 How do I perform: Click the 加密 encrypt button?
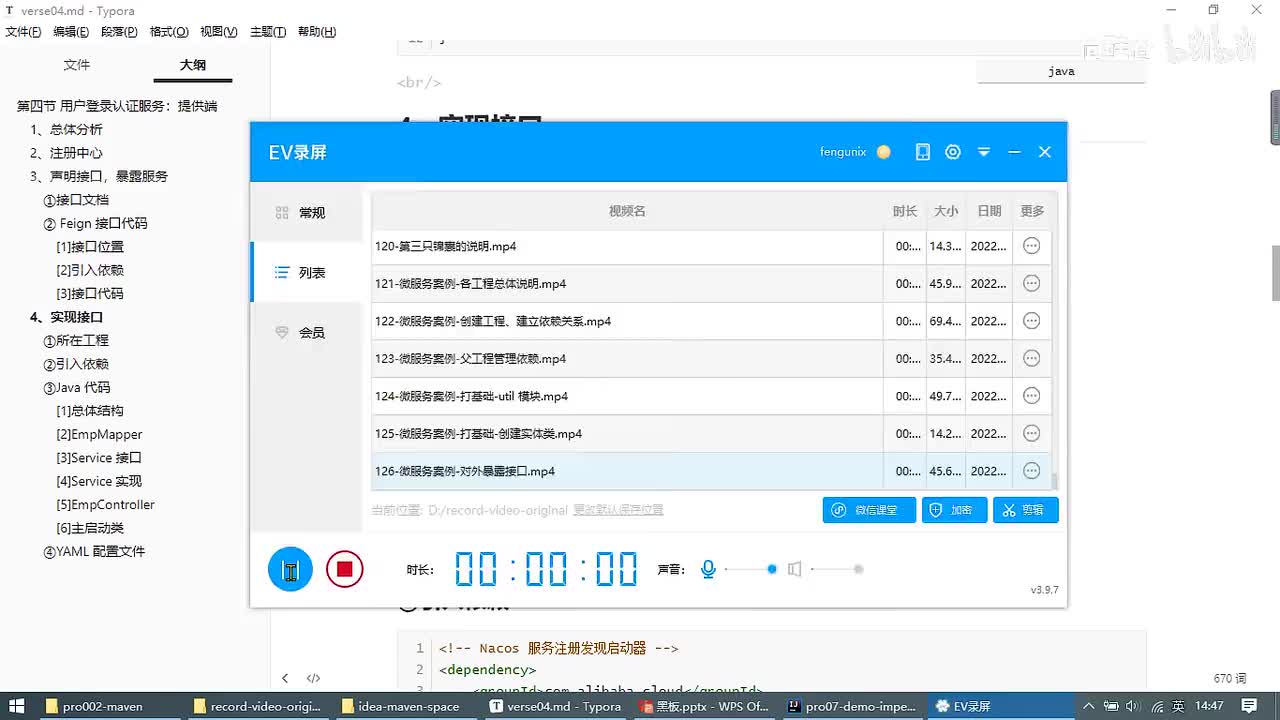[954, 510]
